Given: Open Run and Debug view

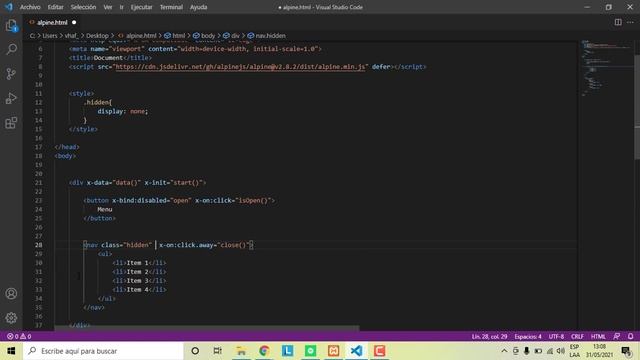Looking at the screenshot, I should tap(11, 98).
